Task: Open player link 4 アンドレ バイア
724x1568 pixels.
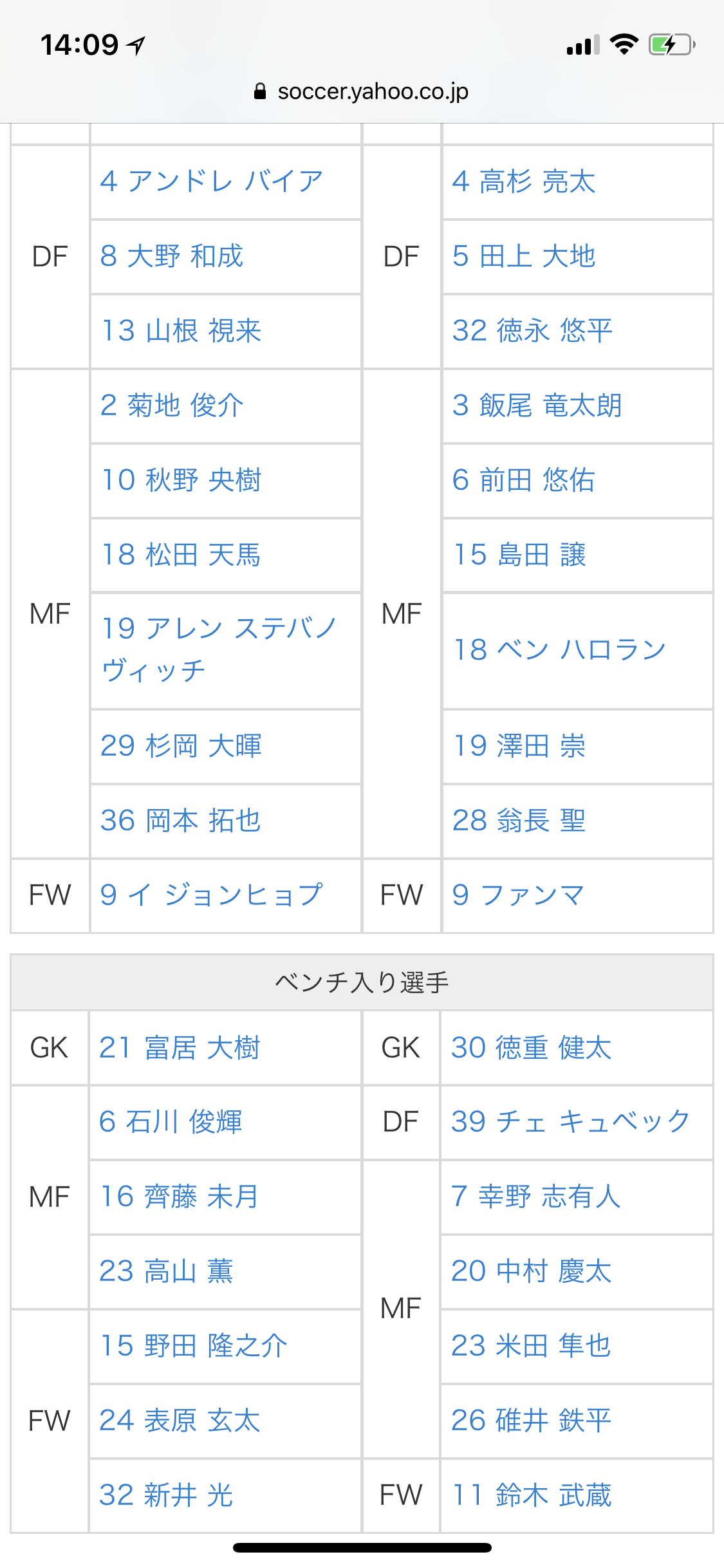Action: click(212, 182)
